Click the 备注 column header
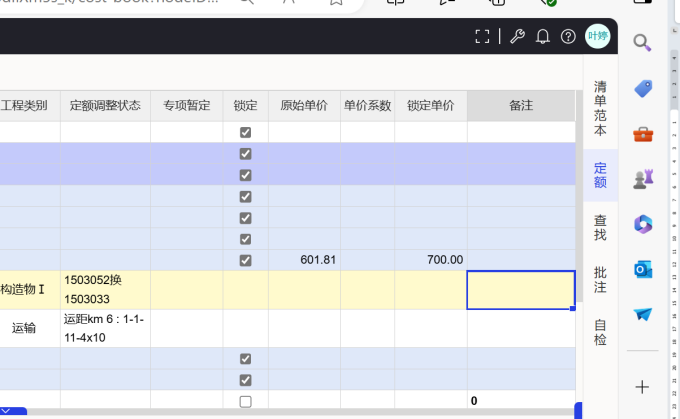The width and height of the screenshot is (680, 419). (x=520, y=105)
